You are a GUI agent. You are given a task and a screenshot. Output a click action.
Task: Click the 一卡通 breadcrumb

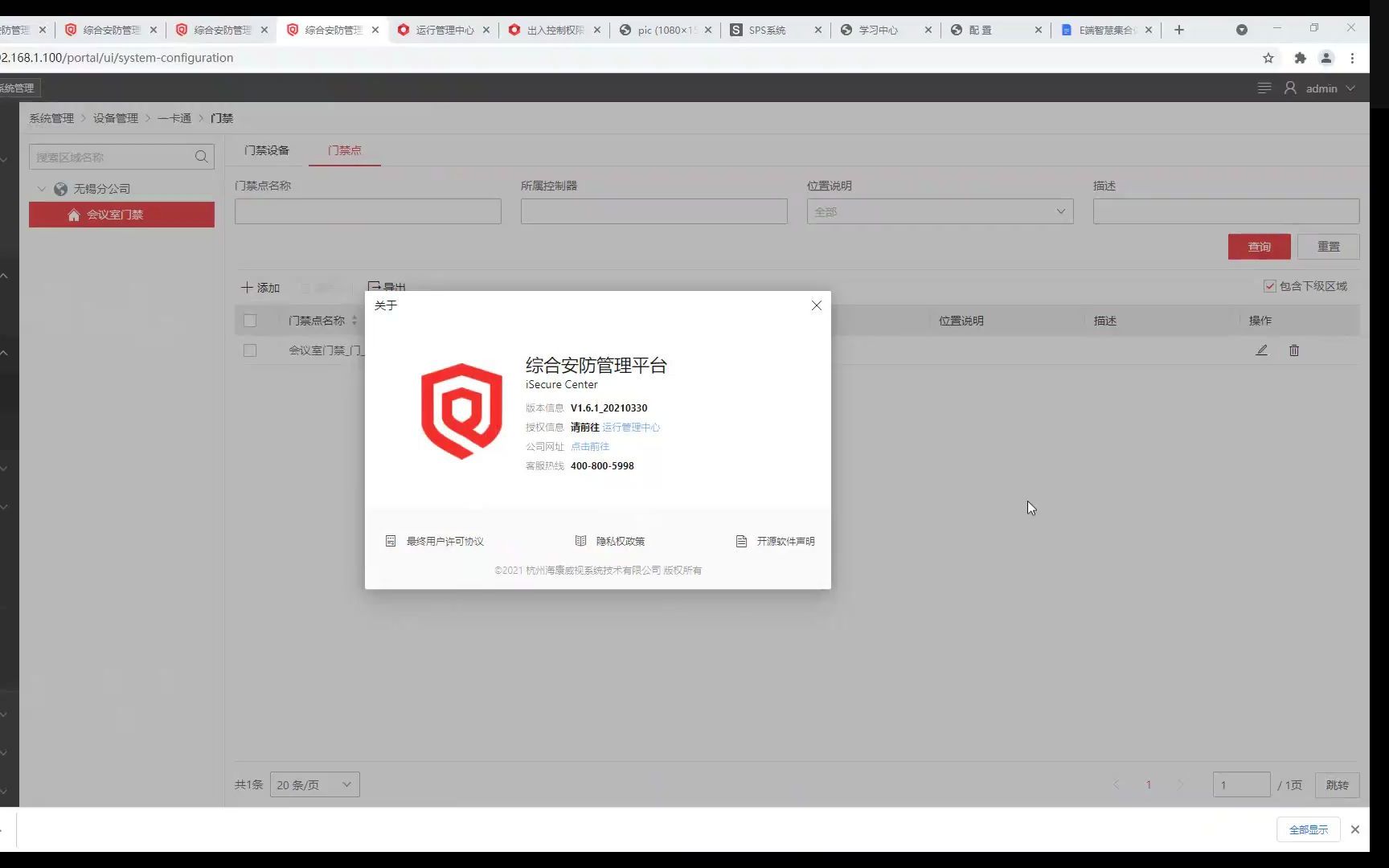pos(174,118)
